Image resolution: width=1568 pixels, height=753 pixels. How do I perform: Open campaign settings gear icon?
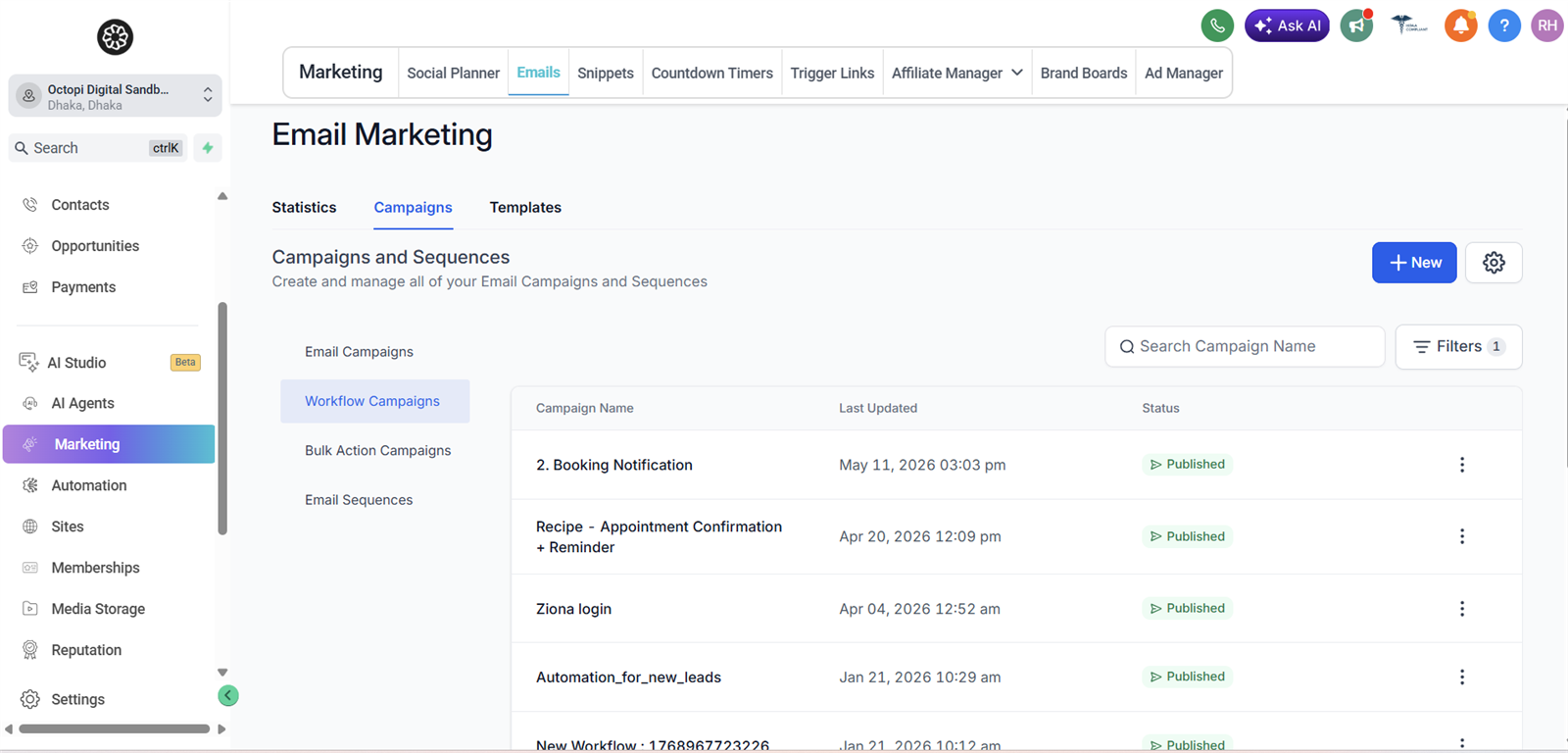tap(1494, 263)
